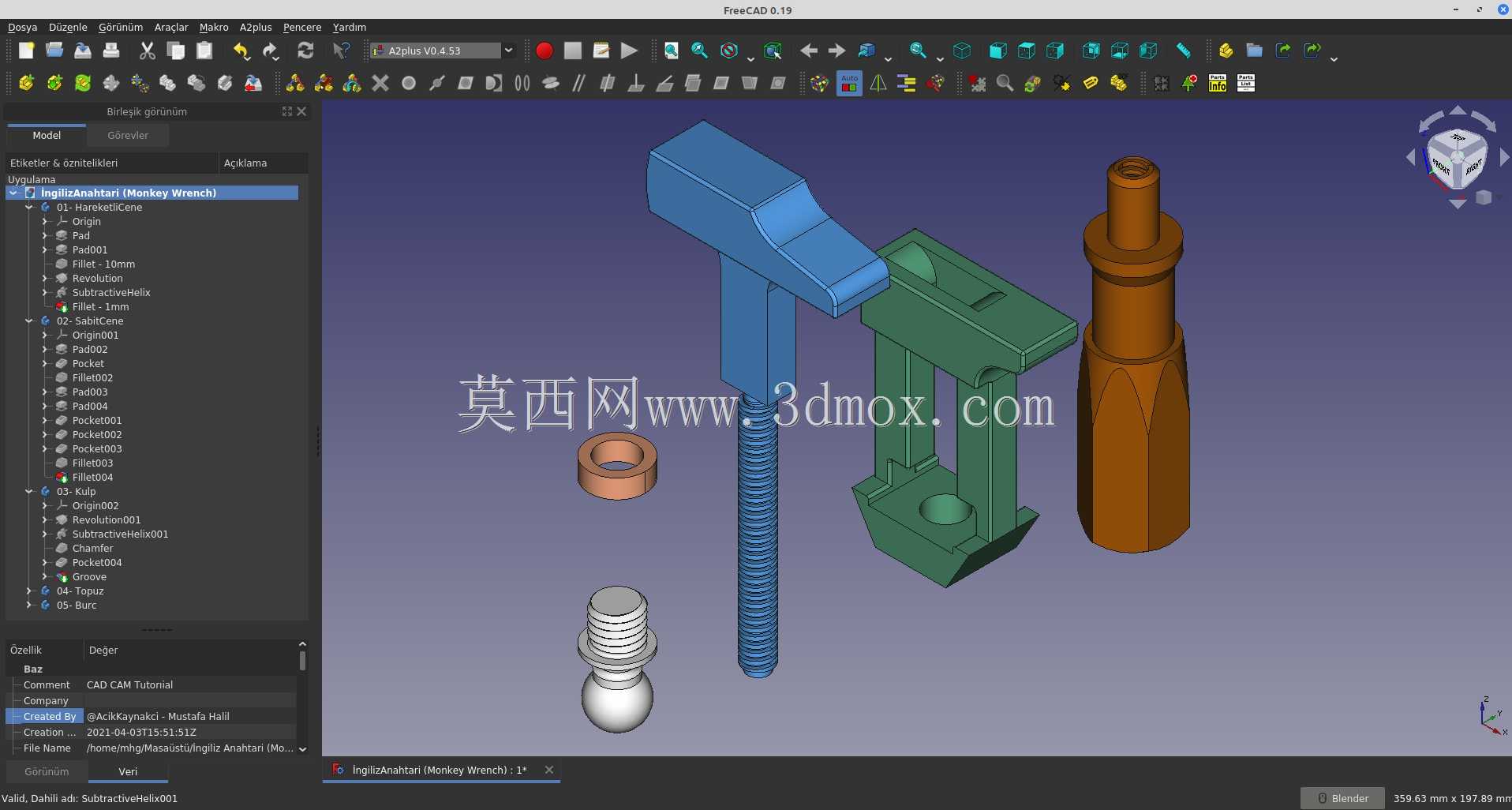Fit the selection in the view
This screenshot has width=1512, height=810.
point(700,51)
